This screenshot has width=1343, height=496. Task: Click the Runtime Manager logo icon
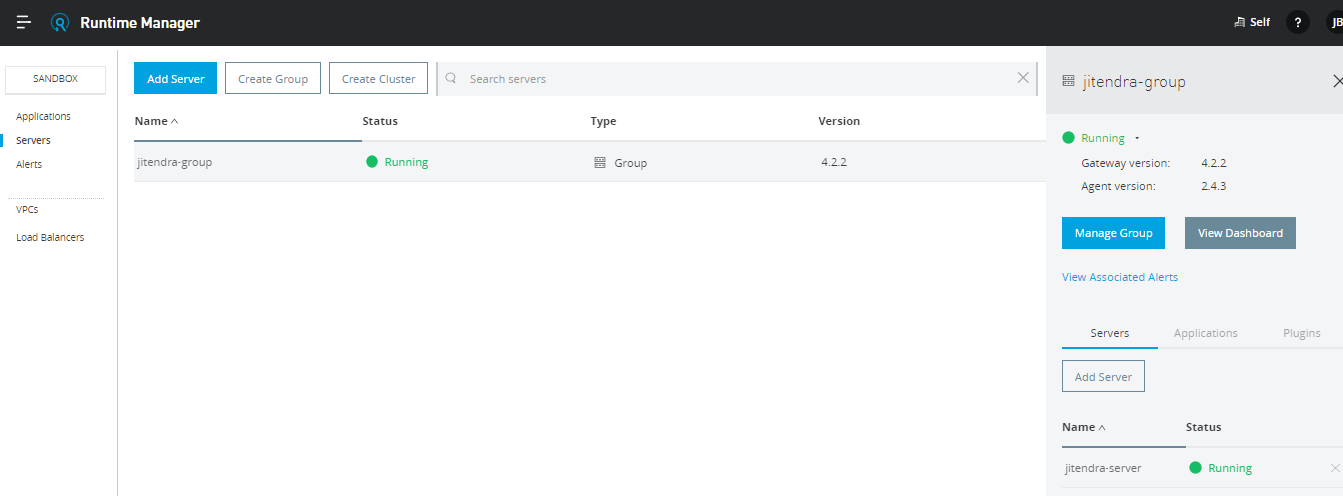coord(60,22)
